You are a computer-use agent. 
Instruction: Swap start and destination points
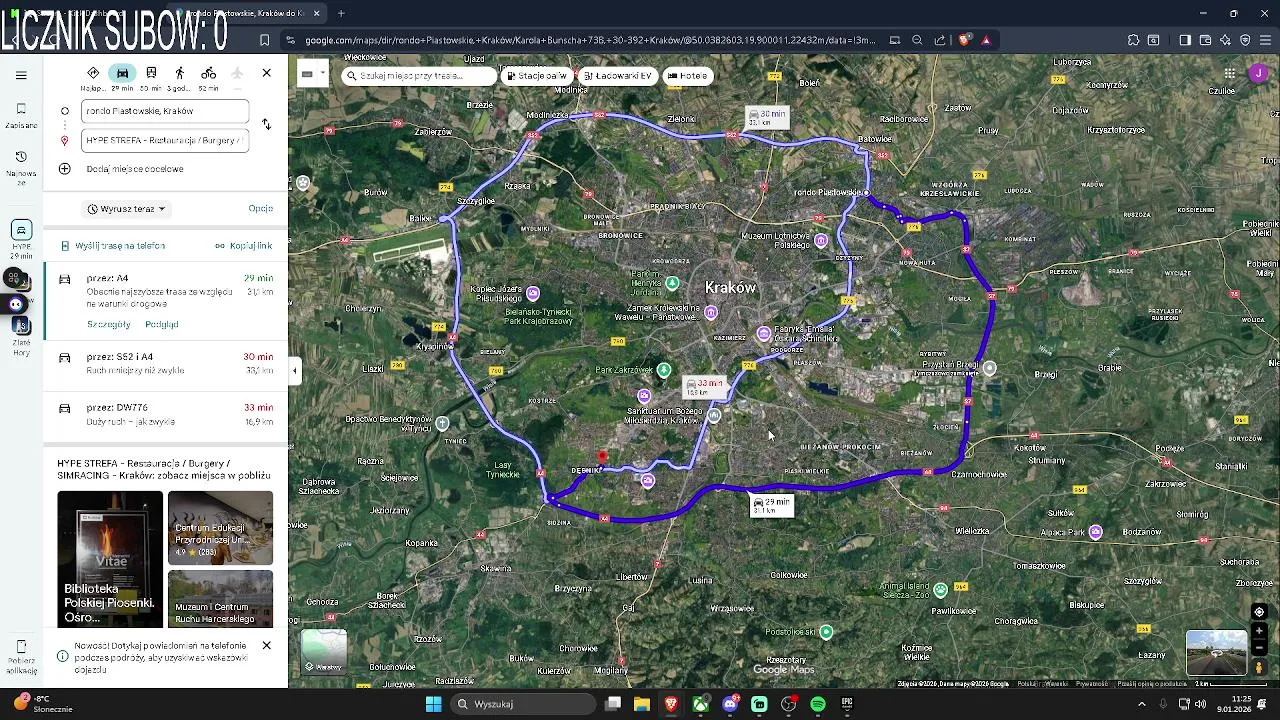tap(266, 124)
